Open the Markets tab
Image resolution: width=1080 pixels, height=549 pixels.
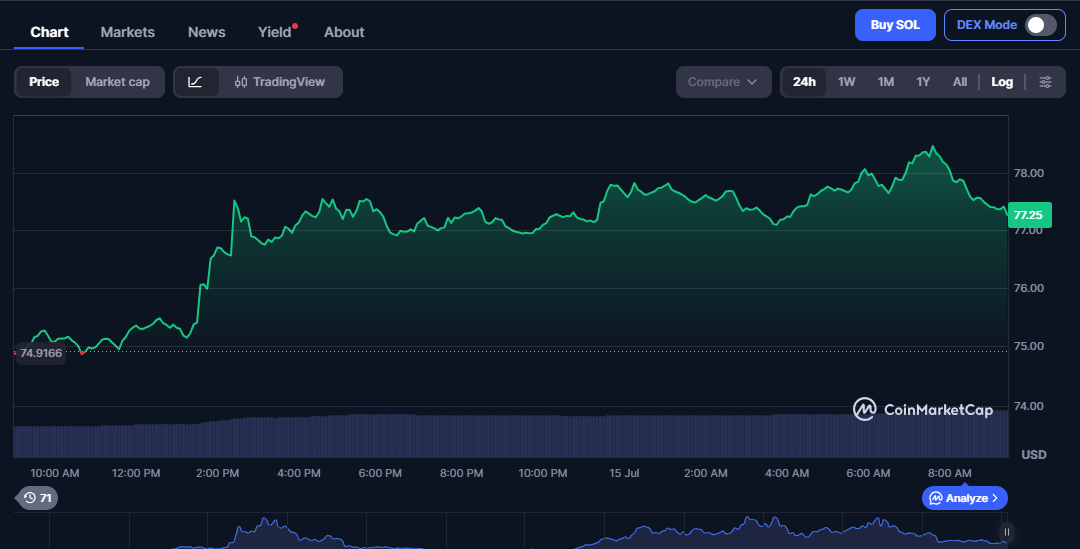click(x=127, y=32)
